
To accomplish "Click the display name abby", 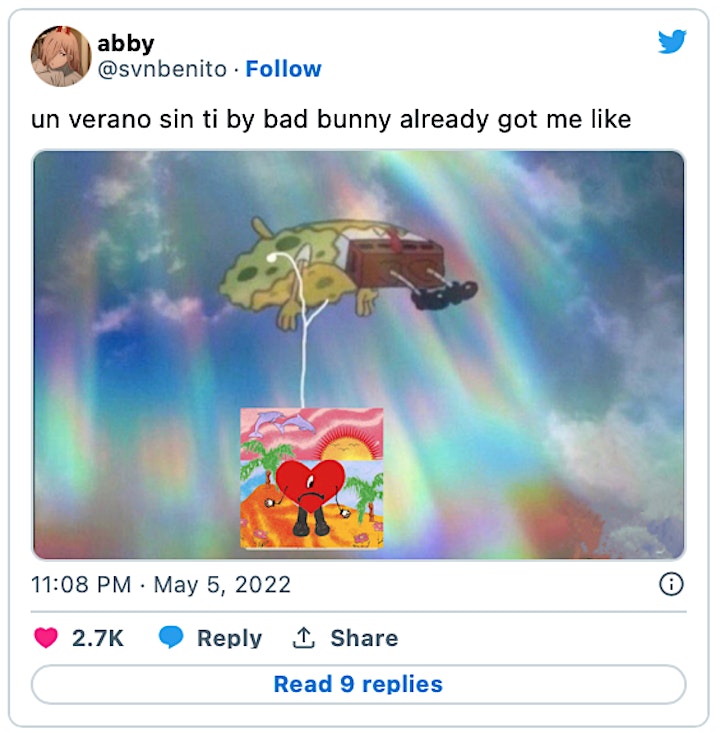I will (126, 44).
